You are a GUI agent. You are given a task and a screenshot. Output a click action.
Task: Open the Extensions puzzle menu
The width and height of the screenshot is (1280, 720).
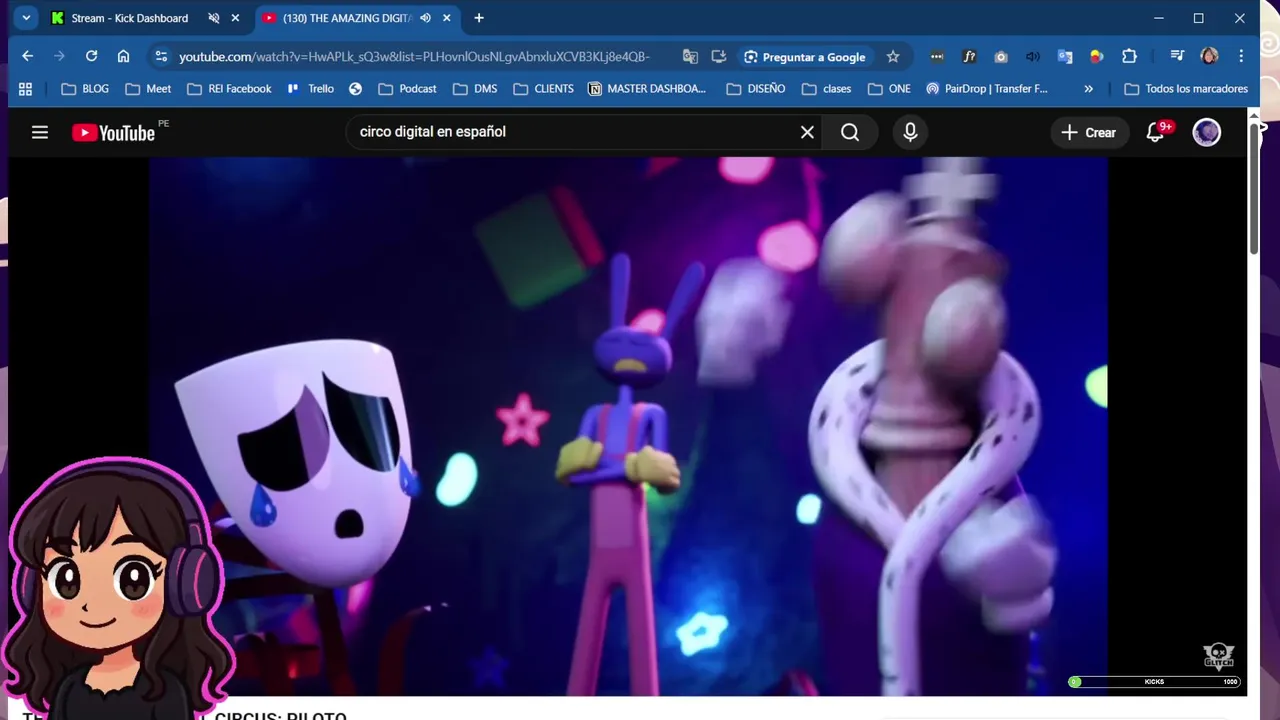[1129, 57]
